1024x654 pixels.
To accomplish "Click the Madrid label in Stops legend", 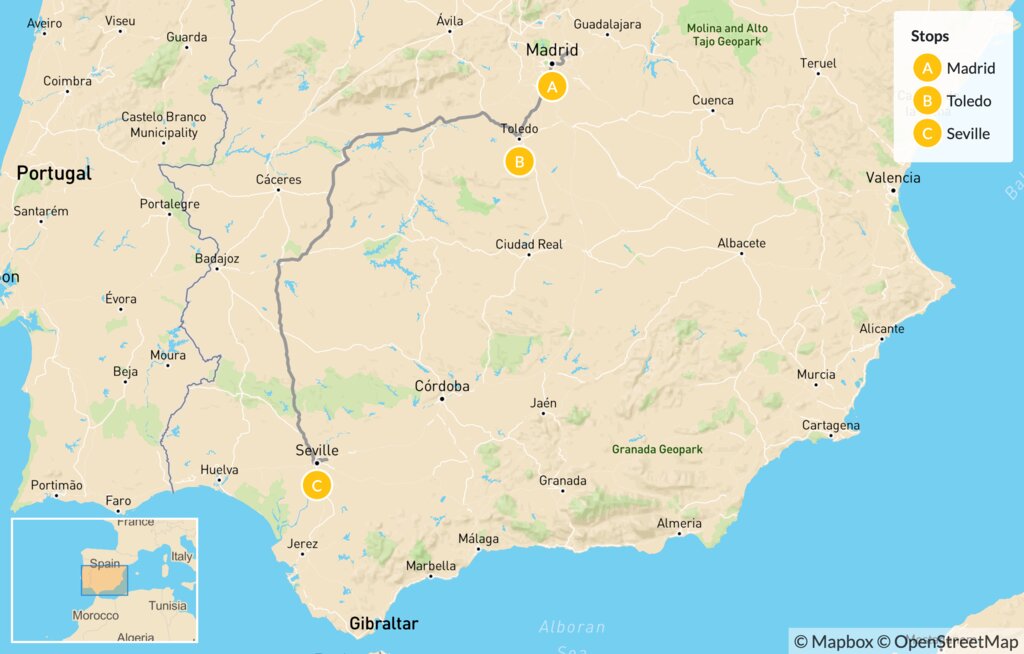I will coord(970,68).
